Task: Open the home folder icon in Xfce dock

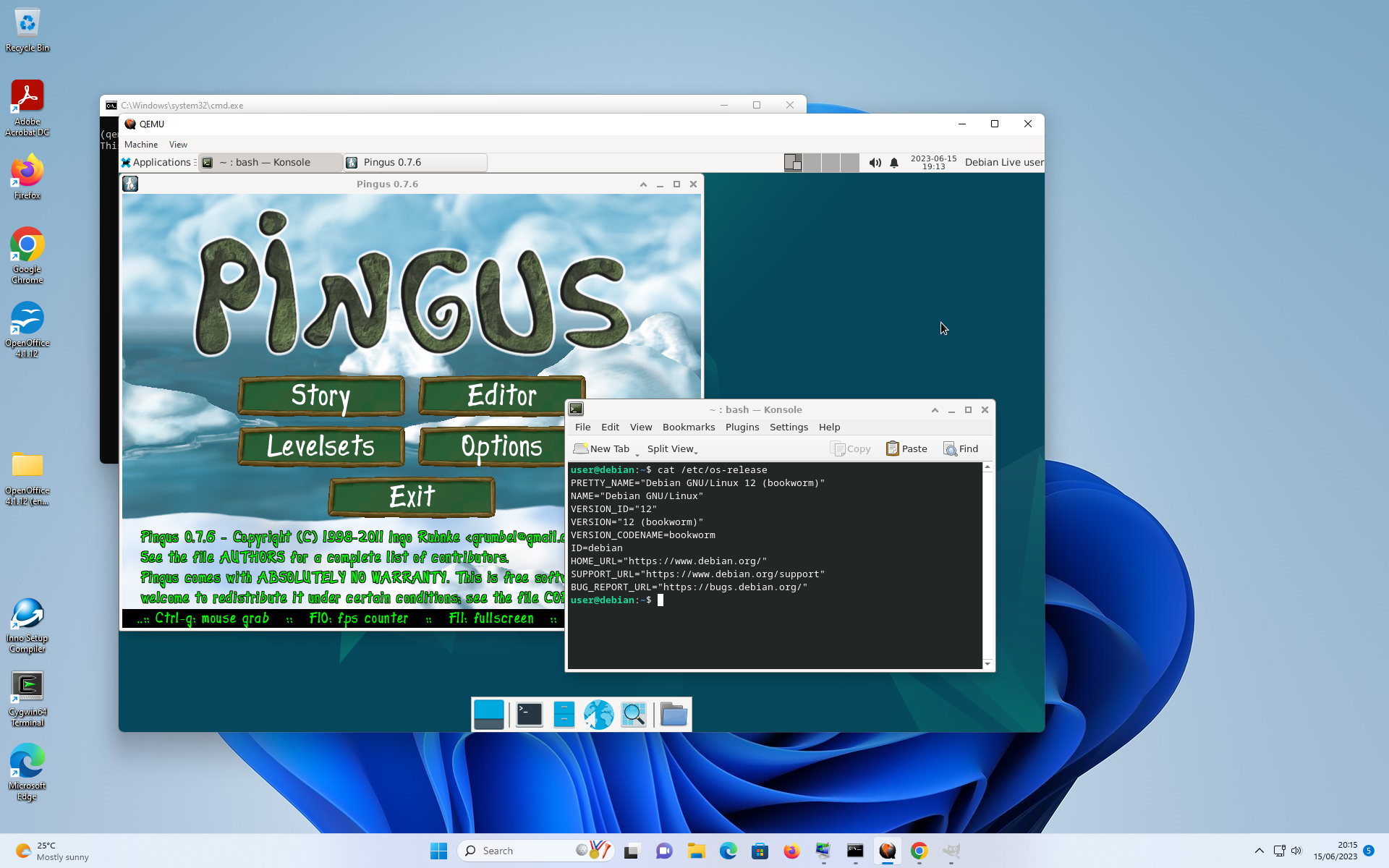Action: [x=674, y=715]
